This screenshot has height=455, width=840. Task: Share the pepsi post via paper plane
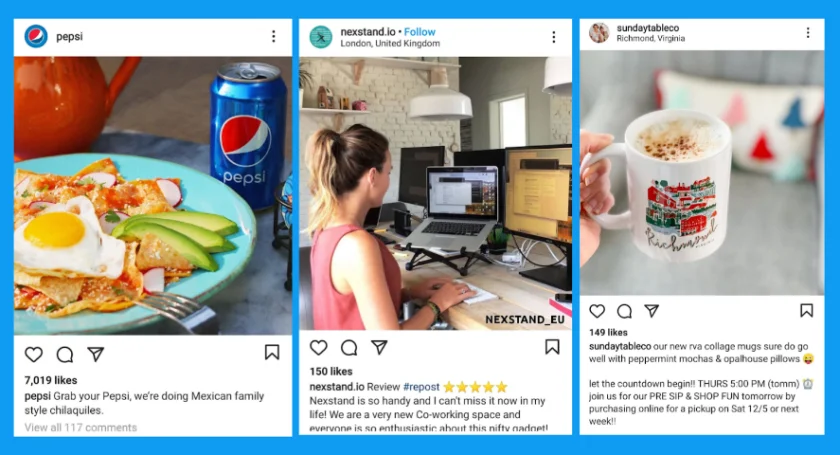tap(96, 354)
